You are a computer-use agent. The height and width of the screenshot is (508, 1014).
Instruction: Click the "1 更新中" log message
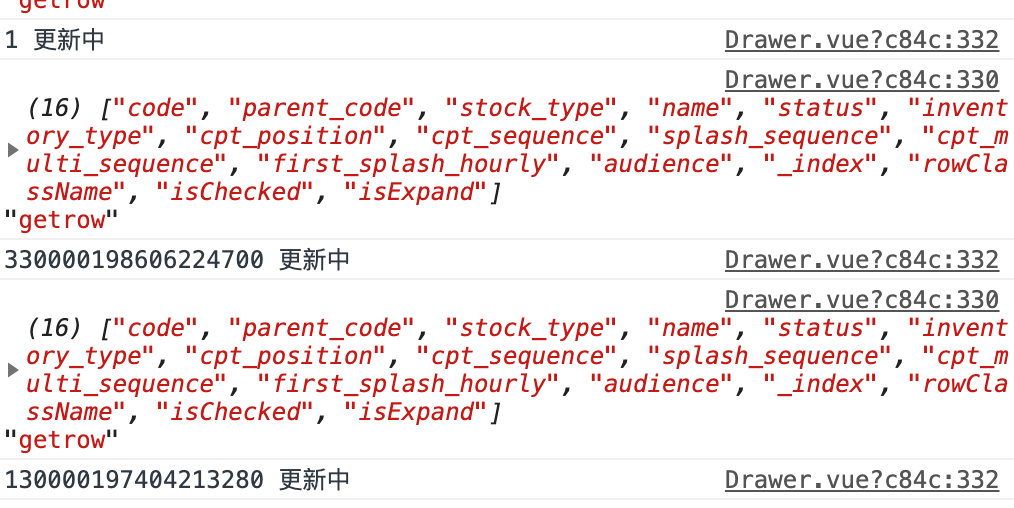click(54, 40)
